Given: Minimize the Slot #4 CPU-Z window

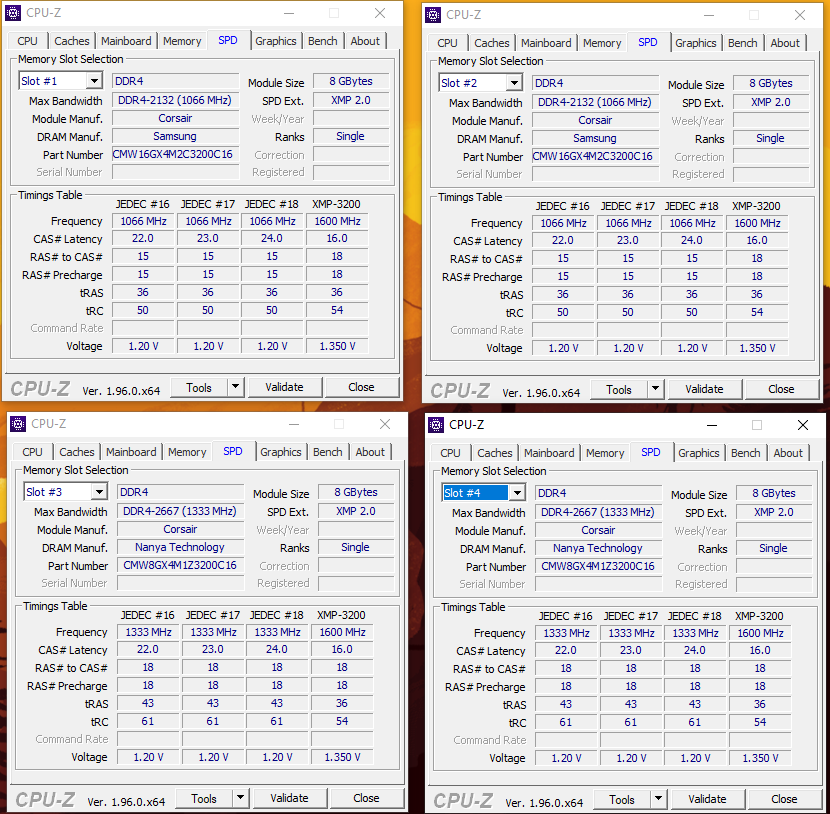Looking at the screenshot, I should pyautogui.click(x=712, y=425).
